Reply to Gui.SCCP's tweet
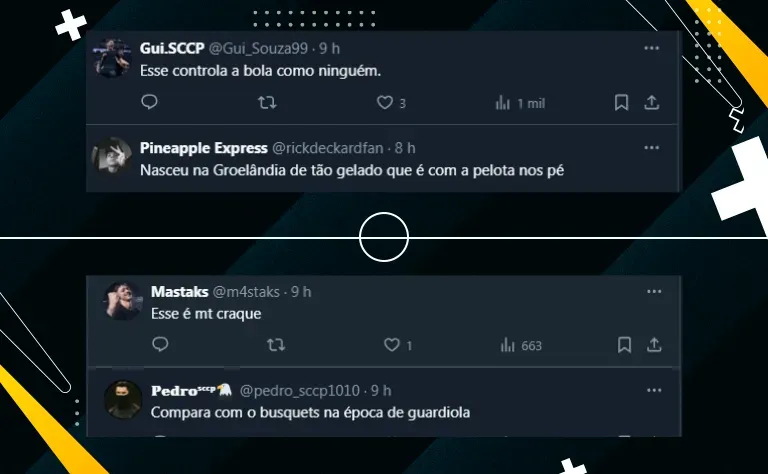 149,102
